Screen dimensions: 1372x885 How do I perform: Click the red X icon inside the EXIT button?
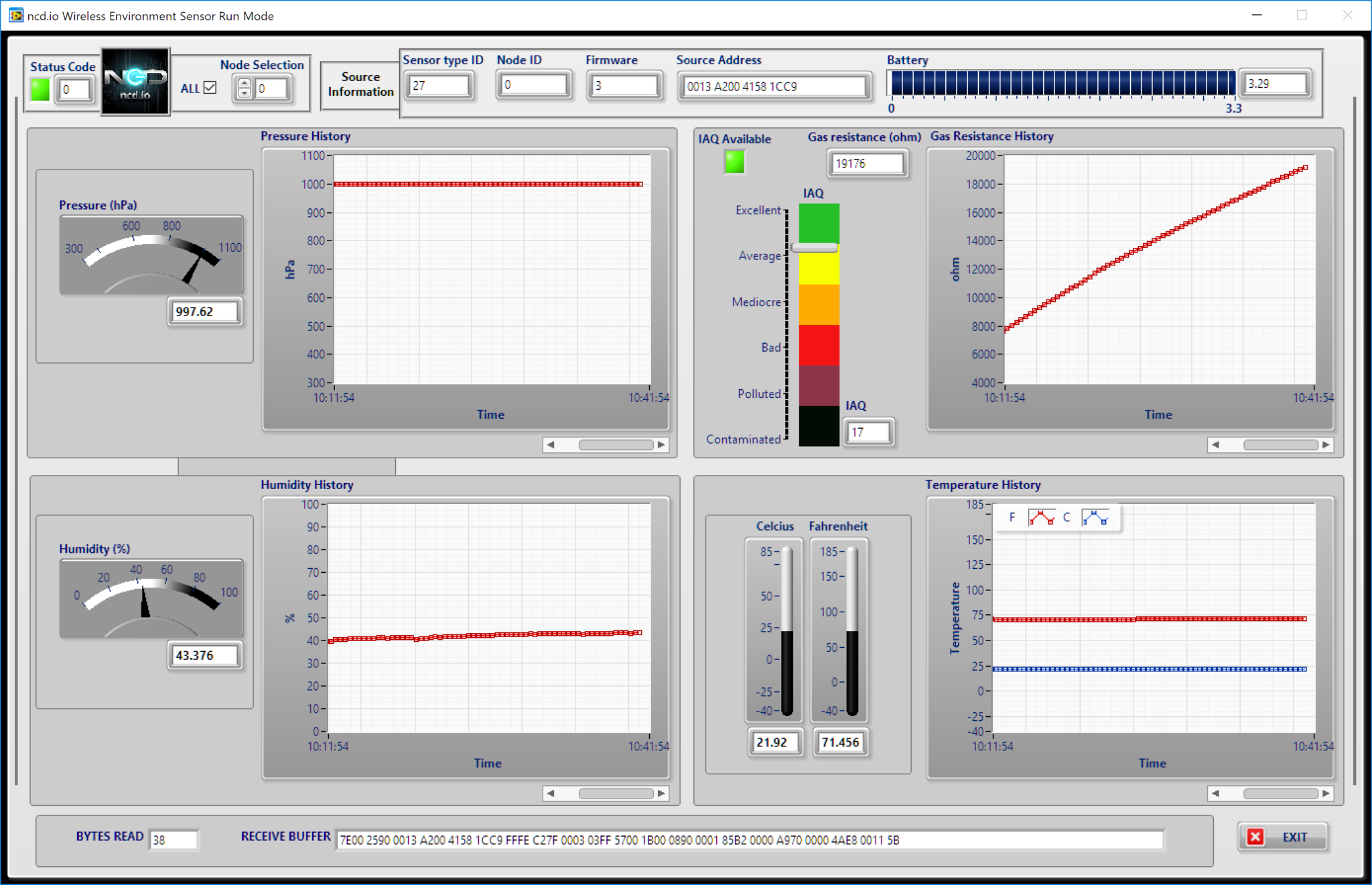pos(1254,837)
